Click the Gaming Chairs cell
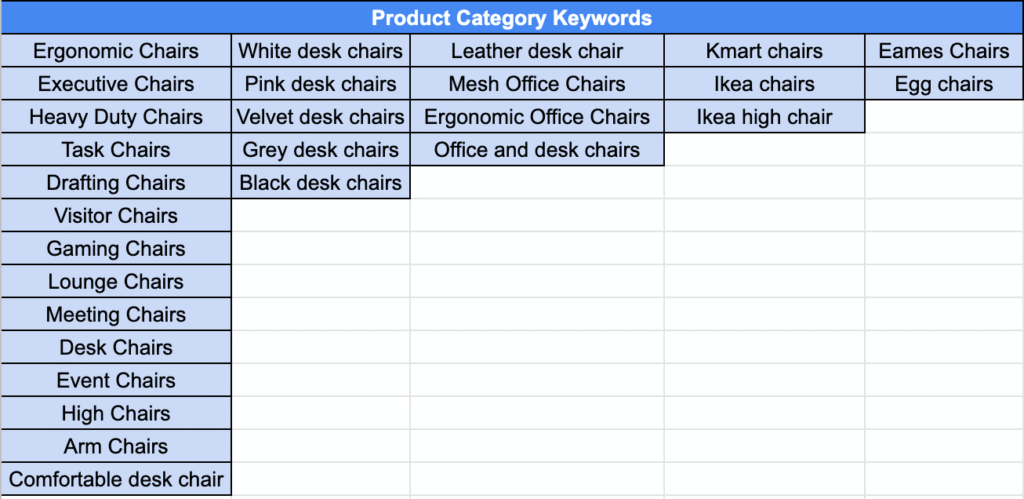1024x499 pixels. [x=116, y=249]
